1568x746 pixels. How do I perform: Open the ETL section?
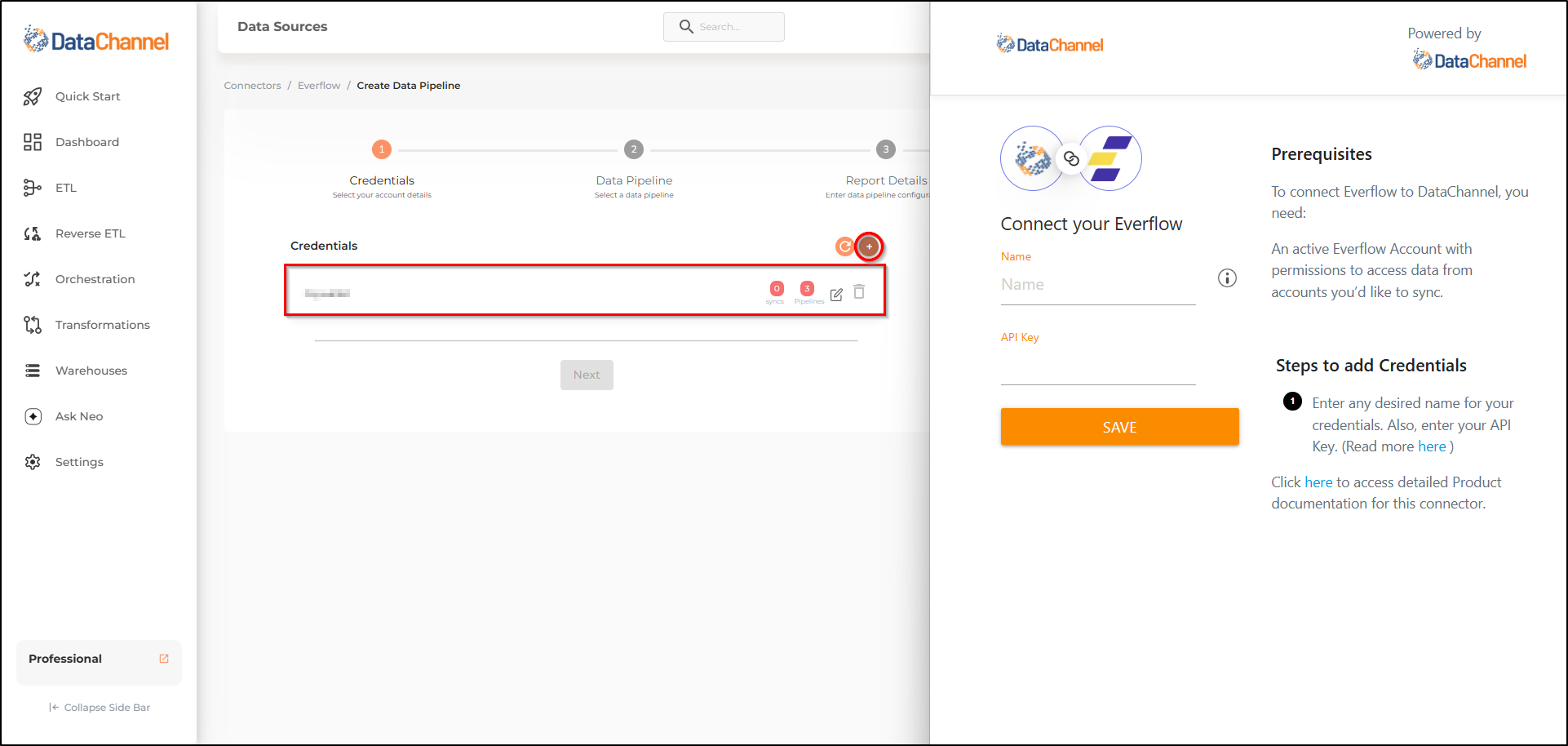(x=66, y=188)
